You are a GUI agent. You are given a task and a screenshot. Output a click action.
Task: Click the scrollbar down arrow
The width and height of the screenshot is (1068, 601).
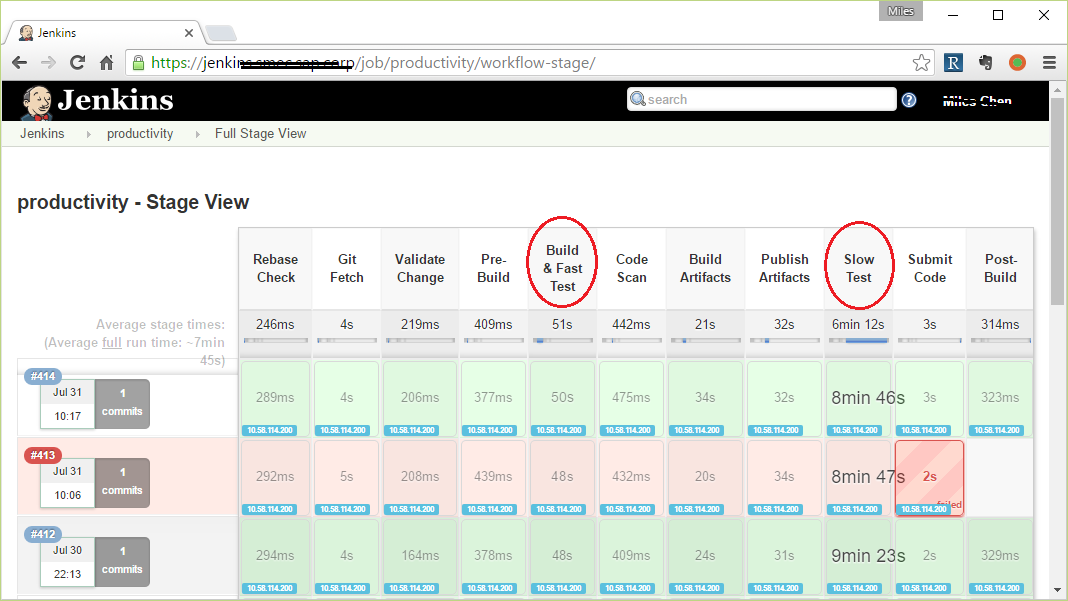pyautogui.click(x=1057, y=590)
